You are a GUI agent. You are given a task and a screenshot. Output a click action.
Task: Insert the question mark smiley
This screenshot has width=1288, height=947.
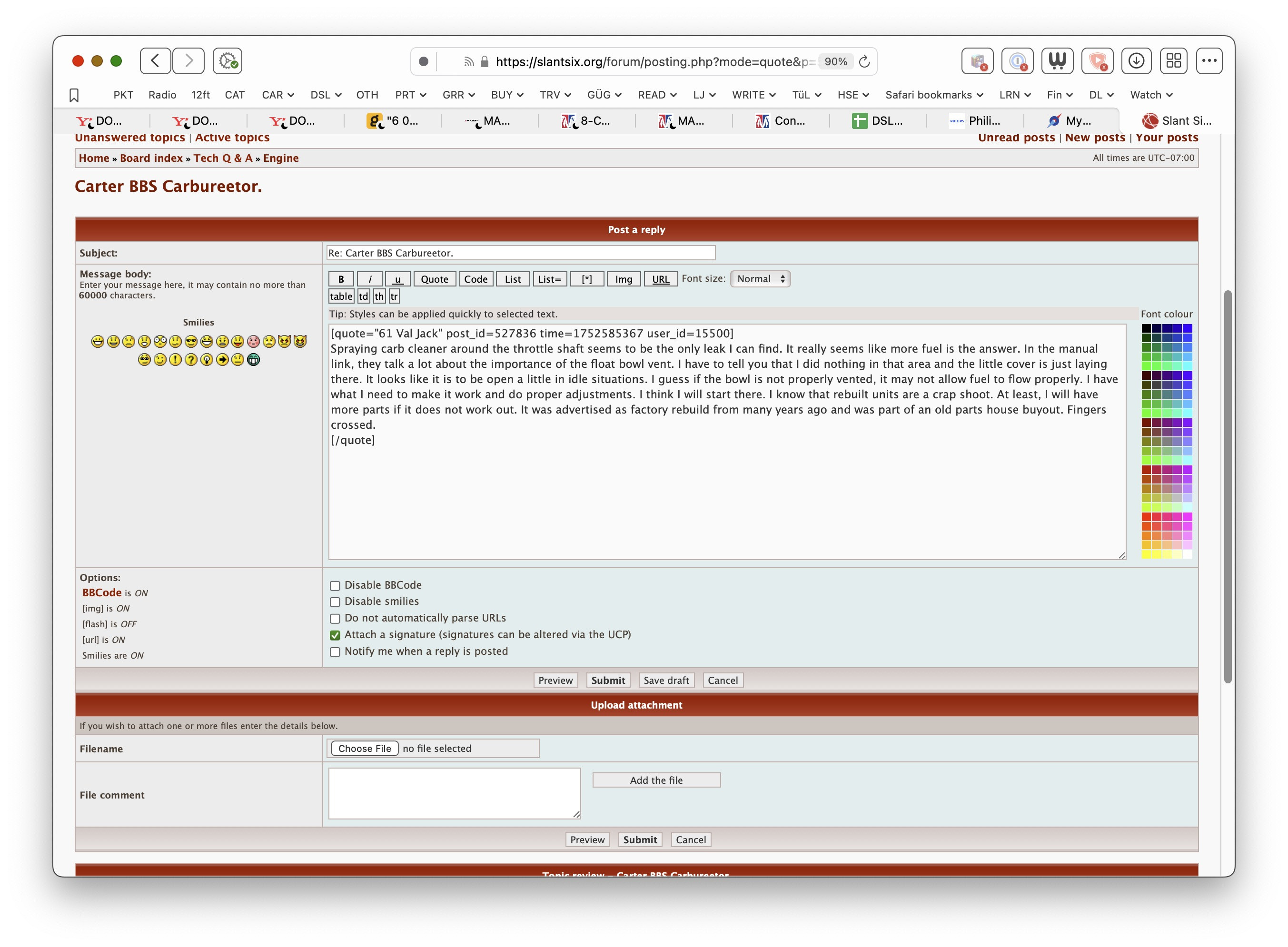tap(191, 361)
